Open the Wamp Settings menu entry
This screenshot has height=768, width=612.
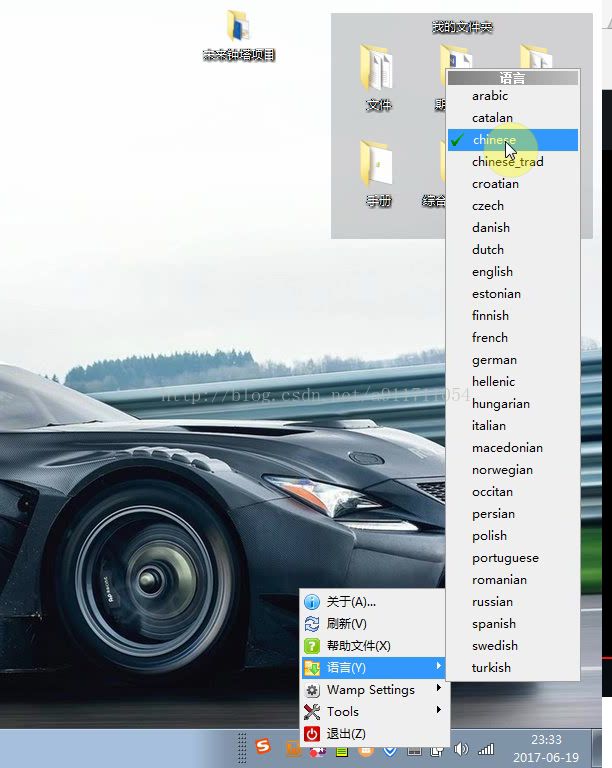point(373,690)
